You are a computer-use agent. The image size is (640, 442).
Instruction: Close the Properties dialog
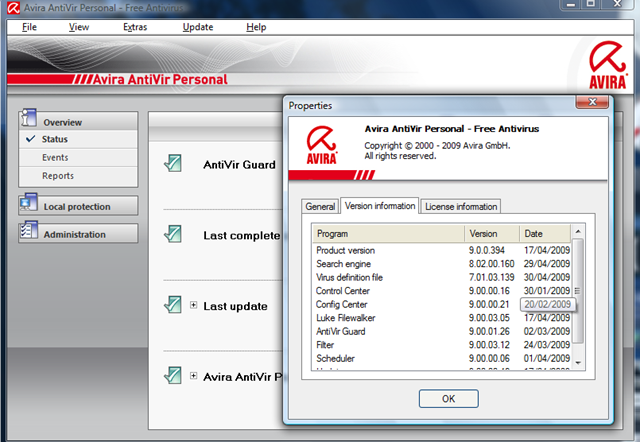592,102
